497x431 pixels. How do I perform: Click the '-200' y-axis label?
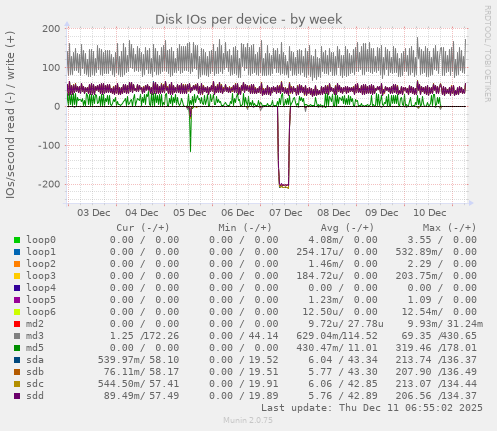coord(49,184)
